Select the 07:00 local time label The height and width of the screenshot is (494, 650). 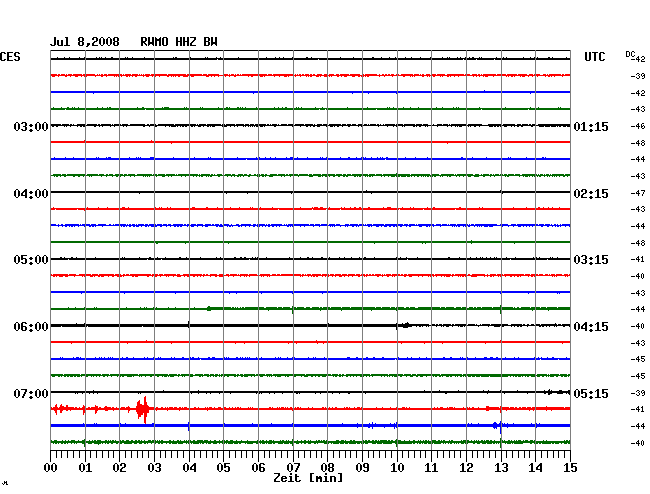click(x=31, y=393)
